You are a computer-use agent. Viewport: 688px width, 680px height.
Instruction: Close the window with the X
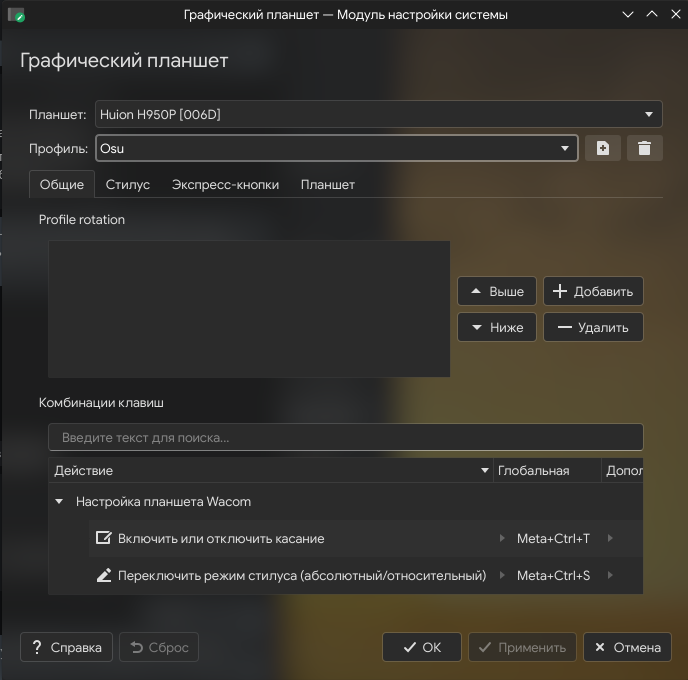pyautogui.click(x=676, y=14)
